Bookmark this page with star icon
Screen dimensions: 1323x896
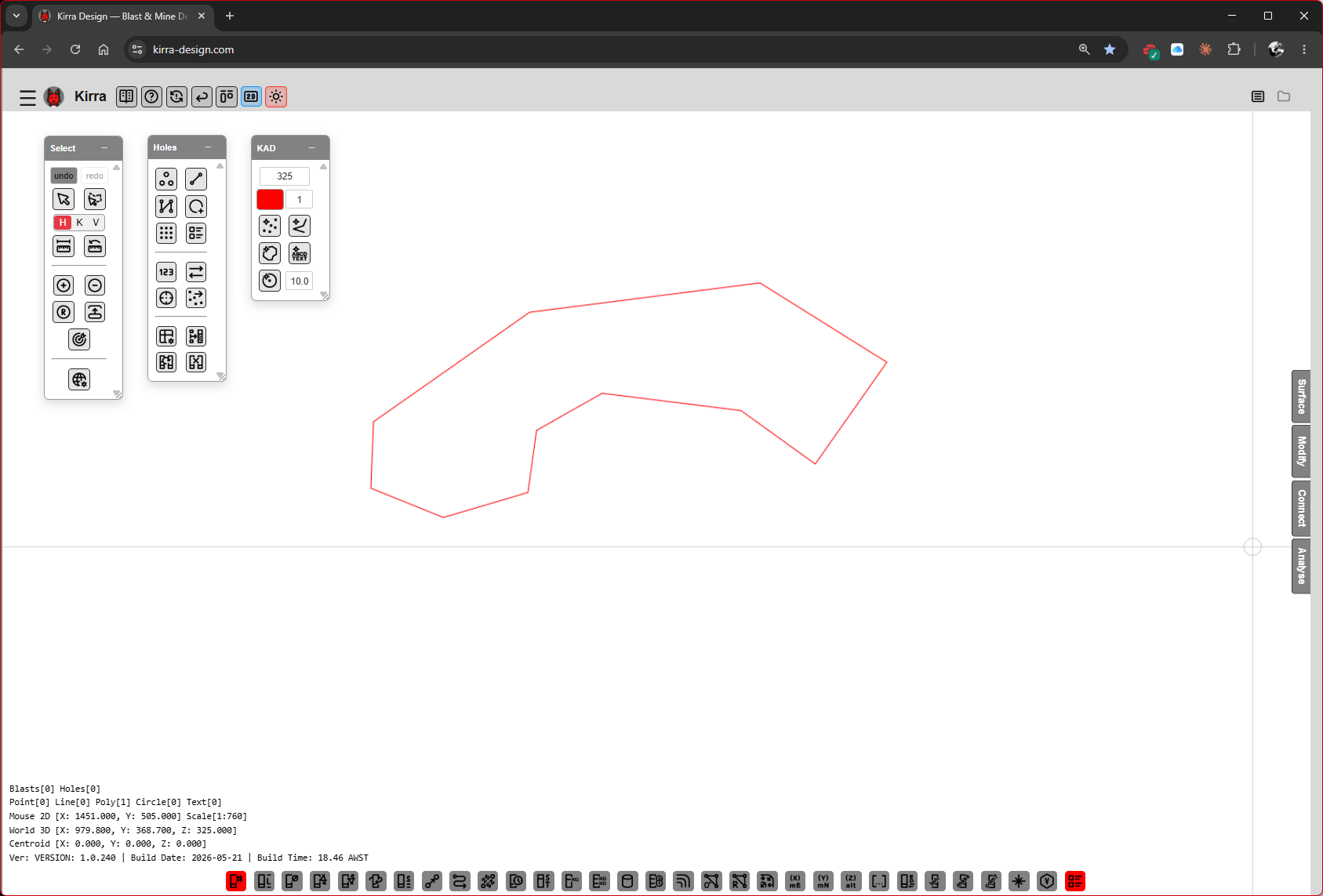[1110, 49]
